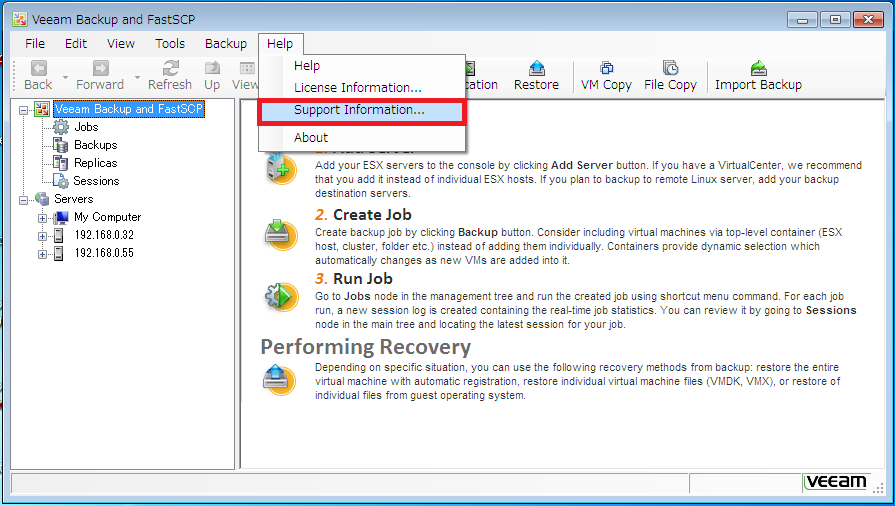Expand the My Computer node
The height and width of the screenshot is (506, 895).
(x=42, y=218)
